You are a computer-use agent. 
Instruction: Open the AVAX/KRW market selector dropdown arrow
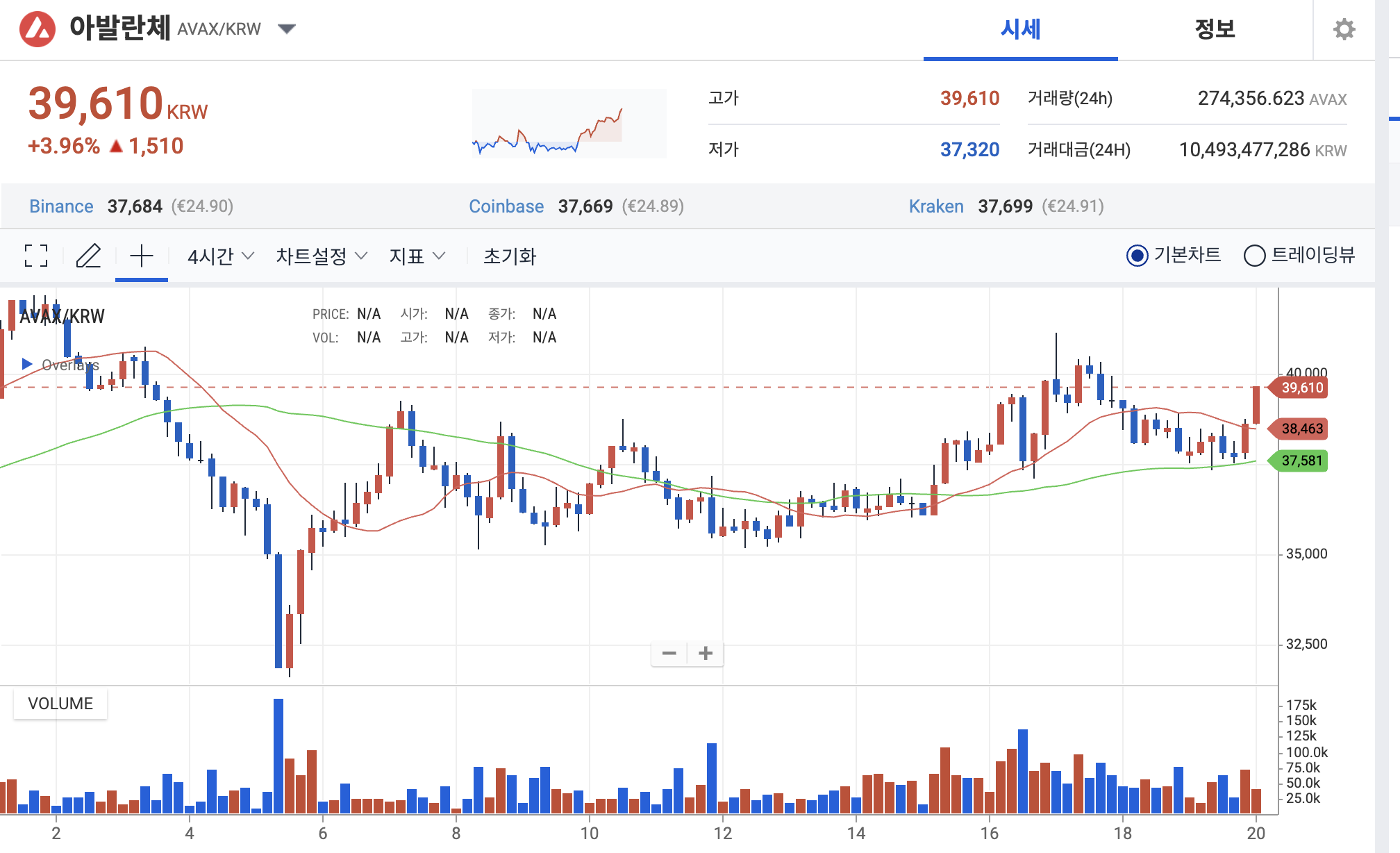[x=287, y=29]
